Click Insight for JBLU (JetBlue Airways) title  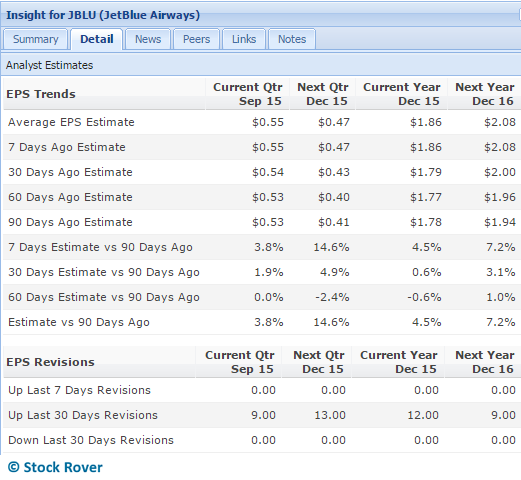pyautogui.click(x=103, y=15)
